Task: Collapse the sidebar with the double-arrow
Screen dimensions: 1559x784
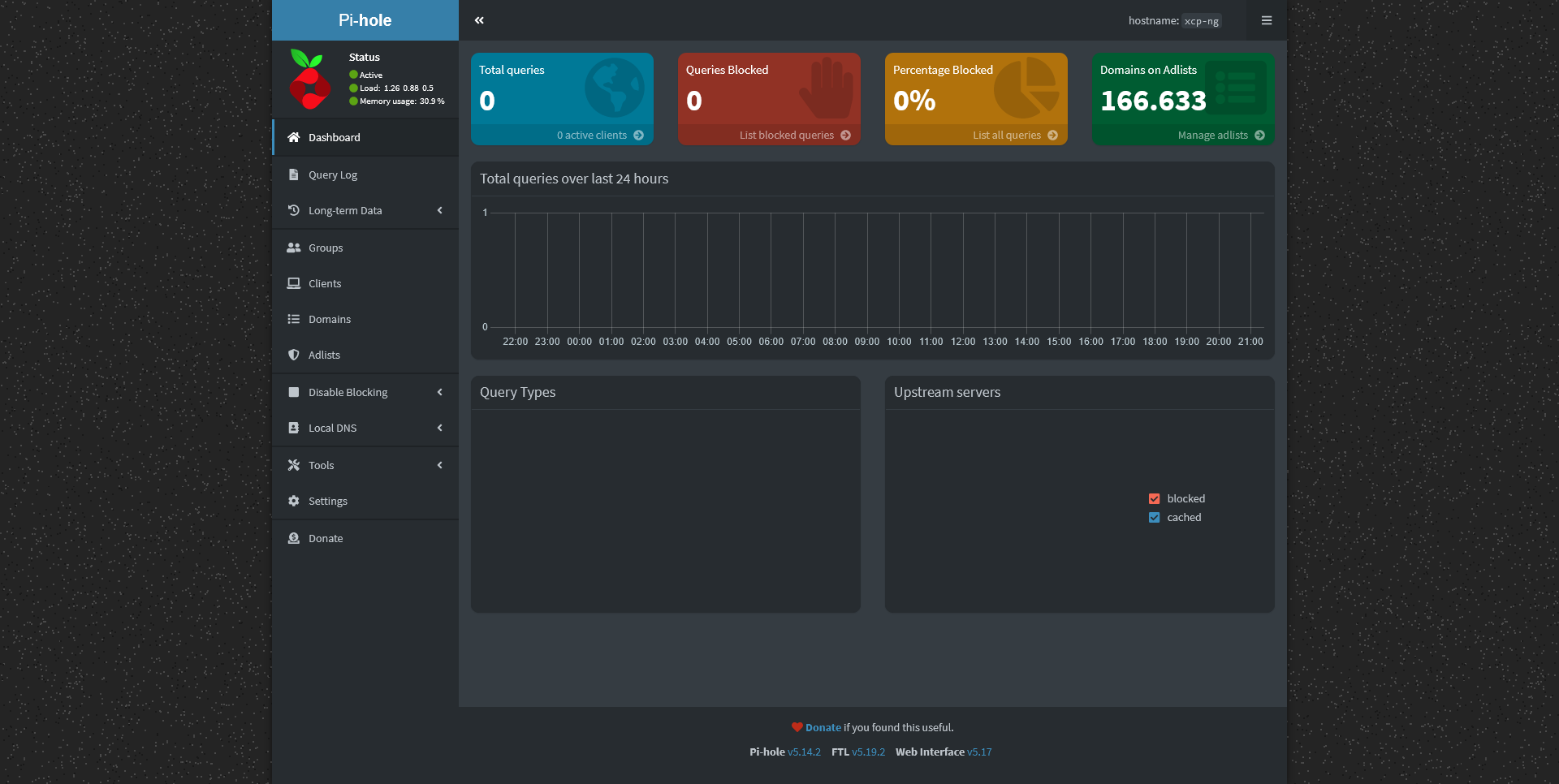Action: coord(479,19)
